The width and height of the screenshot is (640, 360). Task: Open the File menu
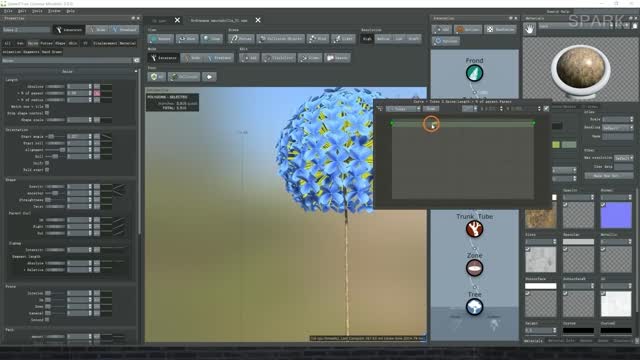[8, 11]
